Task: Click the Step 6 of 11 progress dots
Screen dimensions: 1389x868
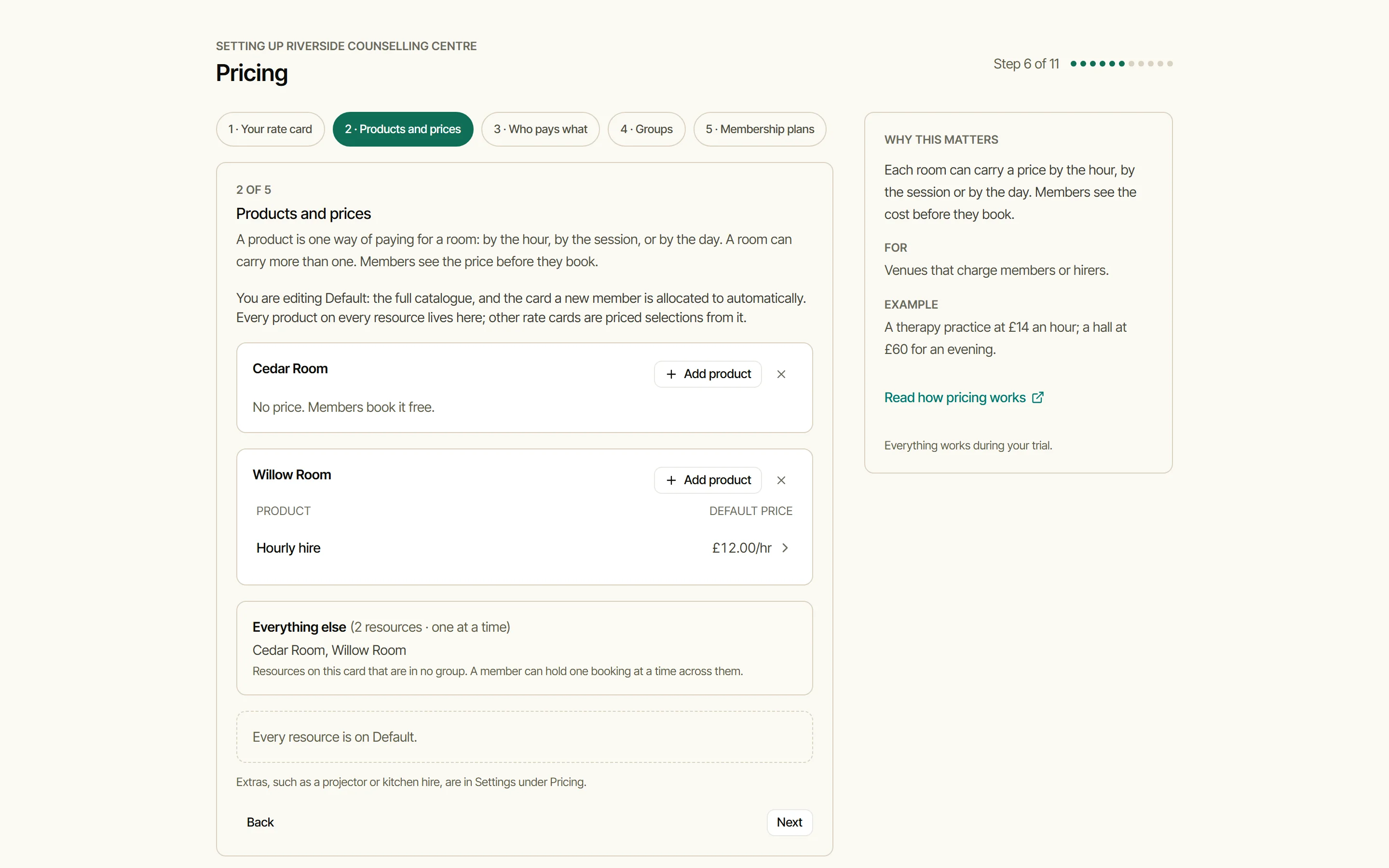Action: (x=1121, y=64)
